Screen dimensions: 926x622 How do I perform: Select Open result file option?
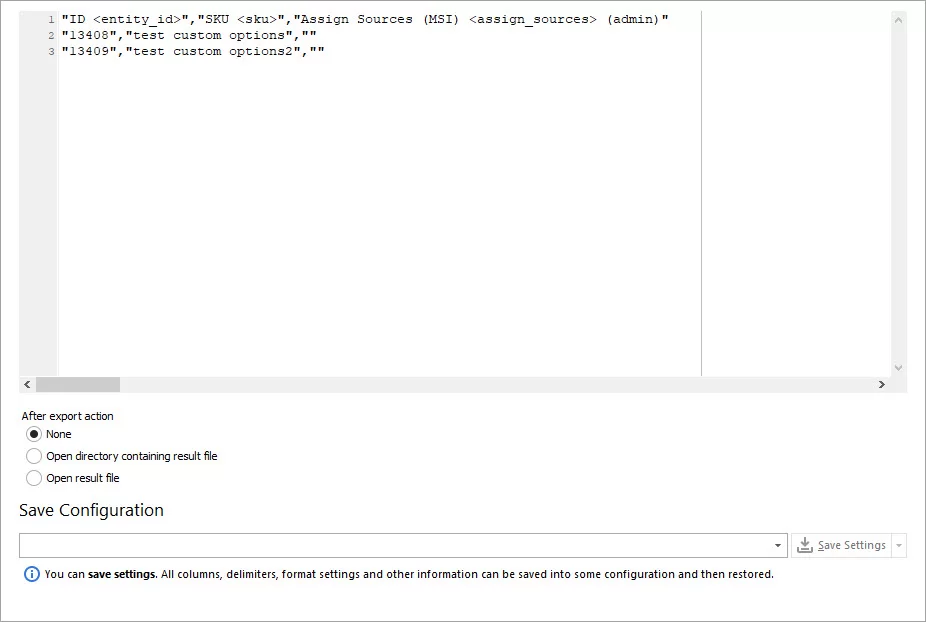point(34,478)
